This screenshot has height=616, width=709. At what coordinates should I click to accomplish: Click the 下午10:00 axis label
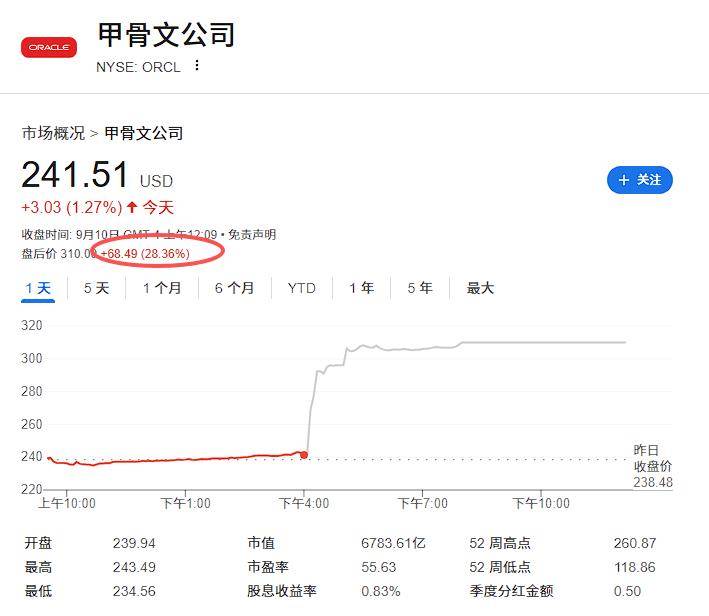point(541,503)
